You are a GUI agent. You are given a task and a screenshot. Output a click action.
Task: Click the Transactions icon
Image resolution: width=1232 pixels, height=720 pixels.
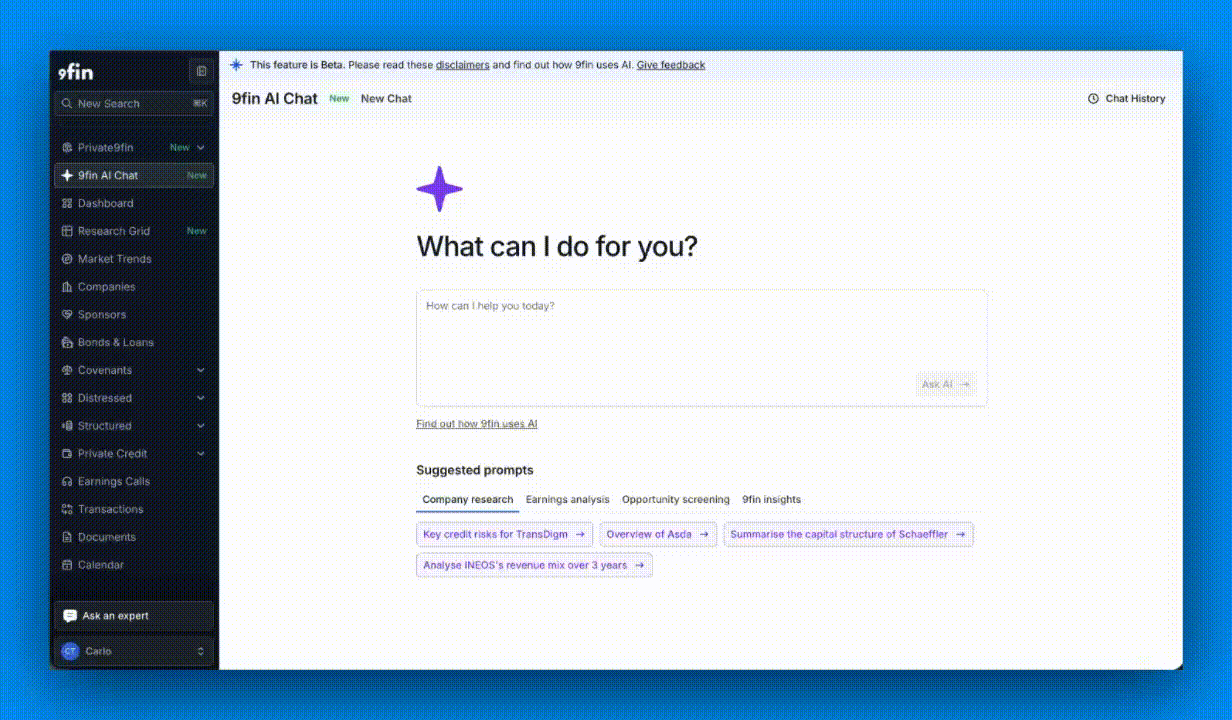(67, 509)
